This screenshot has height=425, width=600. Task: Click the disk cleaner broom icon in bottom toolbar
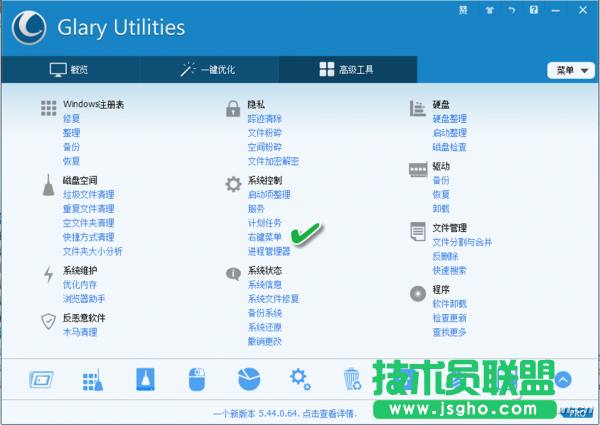[x=91, y=380]
